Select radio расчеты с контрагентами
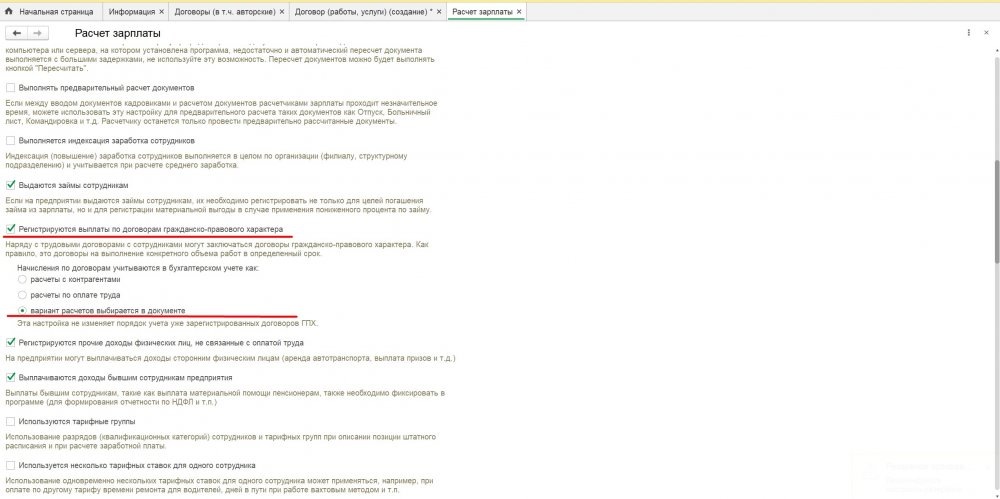The image size is (1000, 499). click(x=22, y=279)
